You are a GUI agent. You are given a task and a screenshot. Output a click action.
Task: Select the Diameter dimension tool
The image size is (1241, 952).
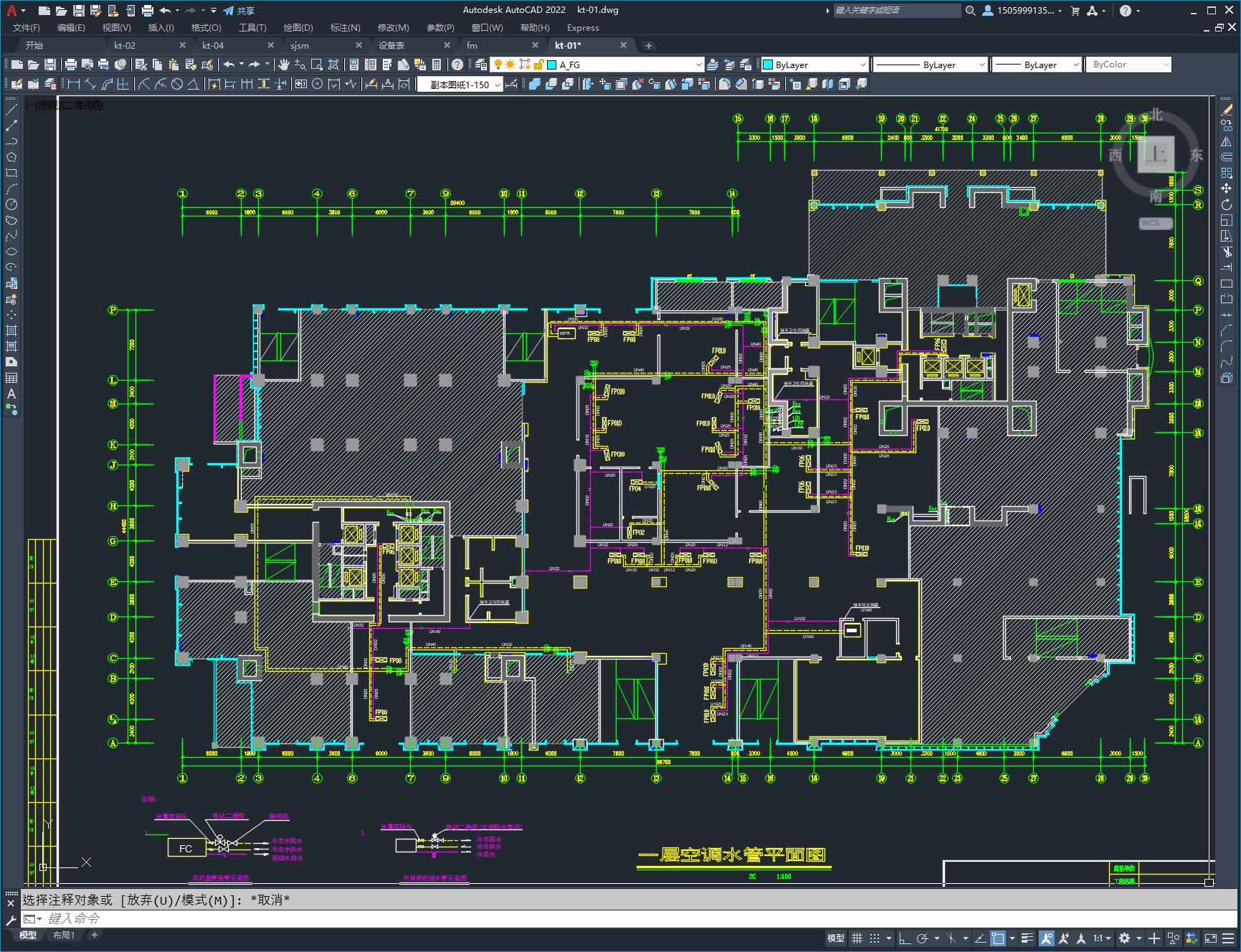point(177,84)
